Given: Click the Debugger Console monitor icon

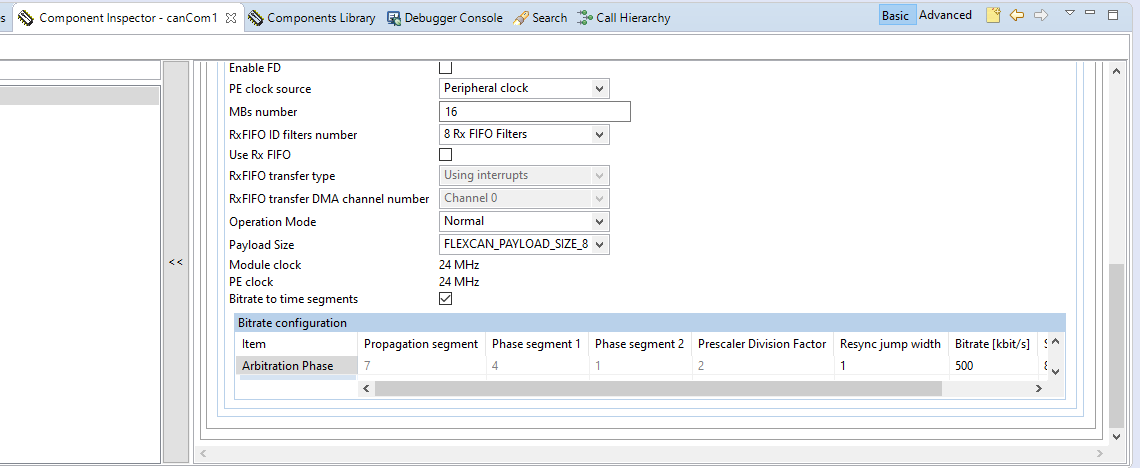Looking at the screenshot, I should coord(393,18).
